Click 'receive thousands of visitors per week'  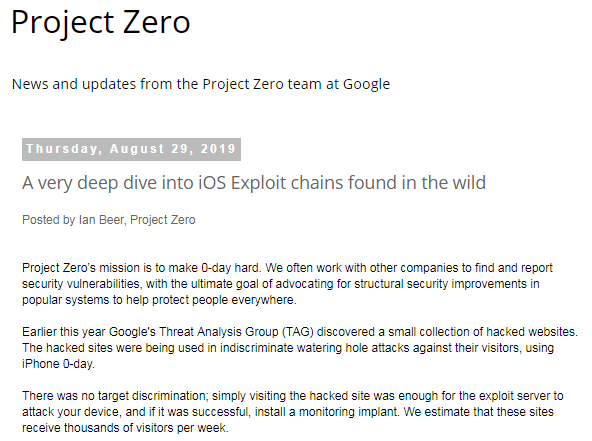[x=124, y=428]
